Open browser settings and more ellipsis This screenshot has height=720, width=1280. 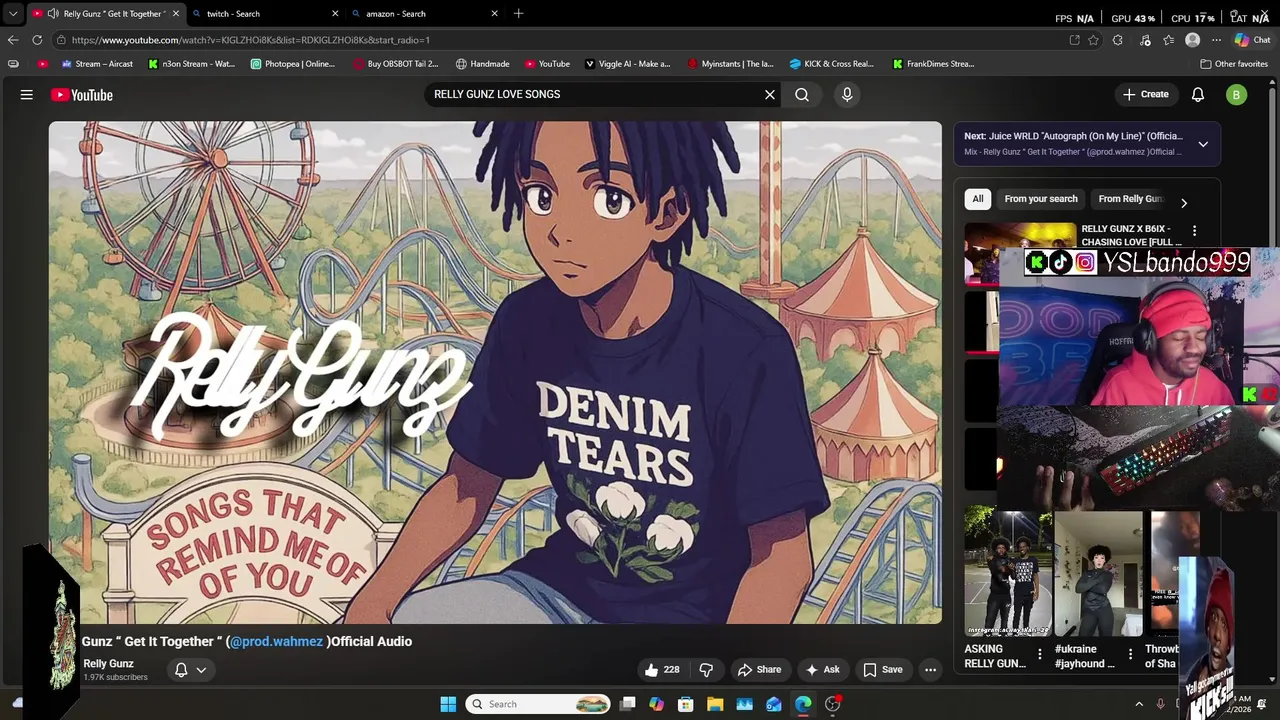(1216, 40)
